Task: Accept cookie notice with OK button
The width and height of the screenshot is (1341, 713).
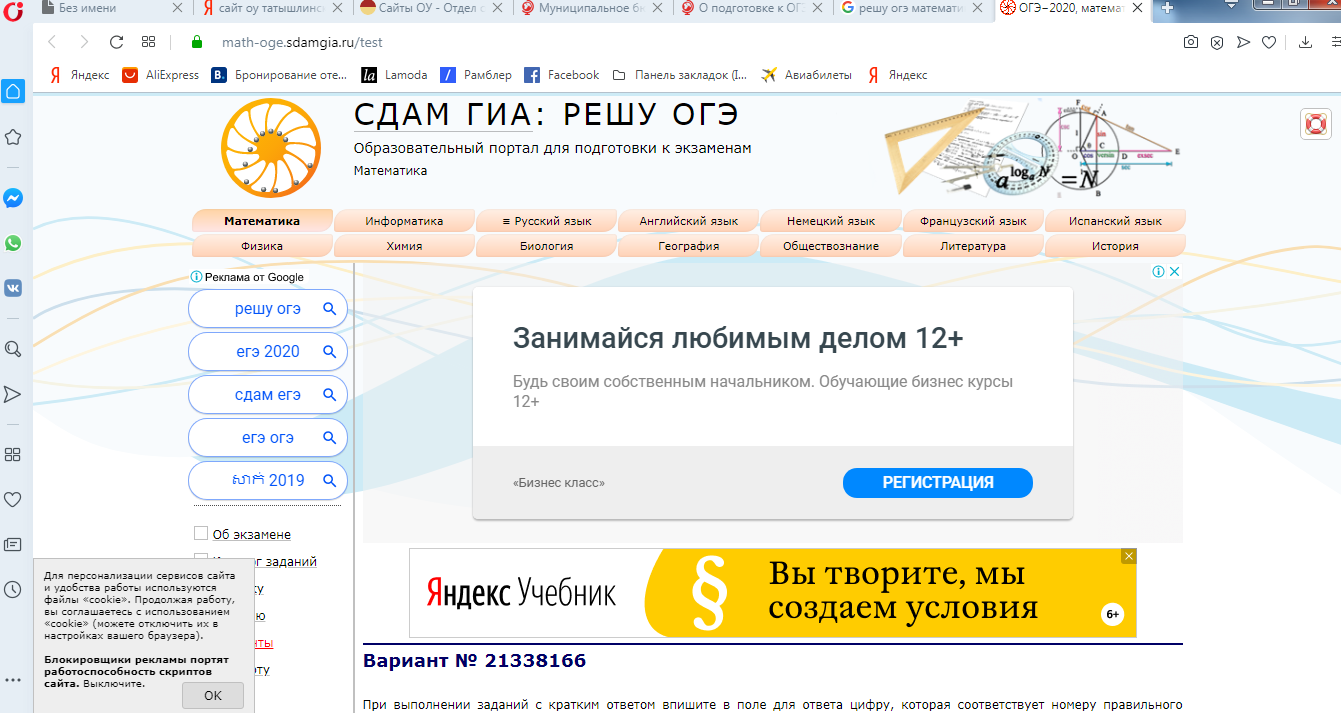Action: pyautogui.click(x=213, y=695)
